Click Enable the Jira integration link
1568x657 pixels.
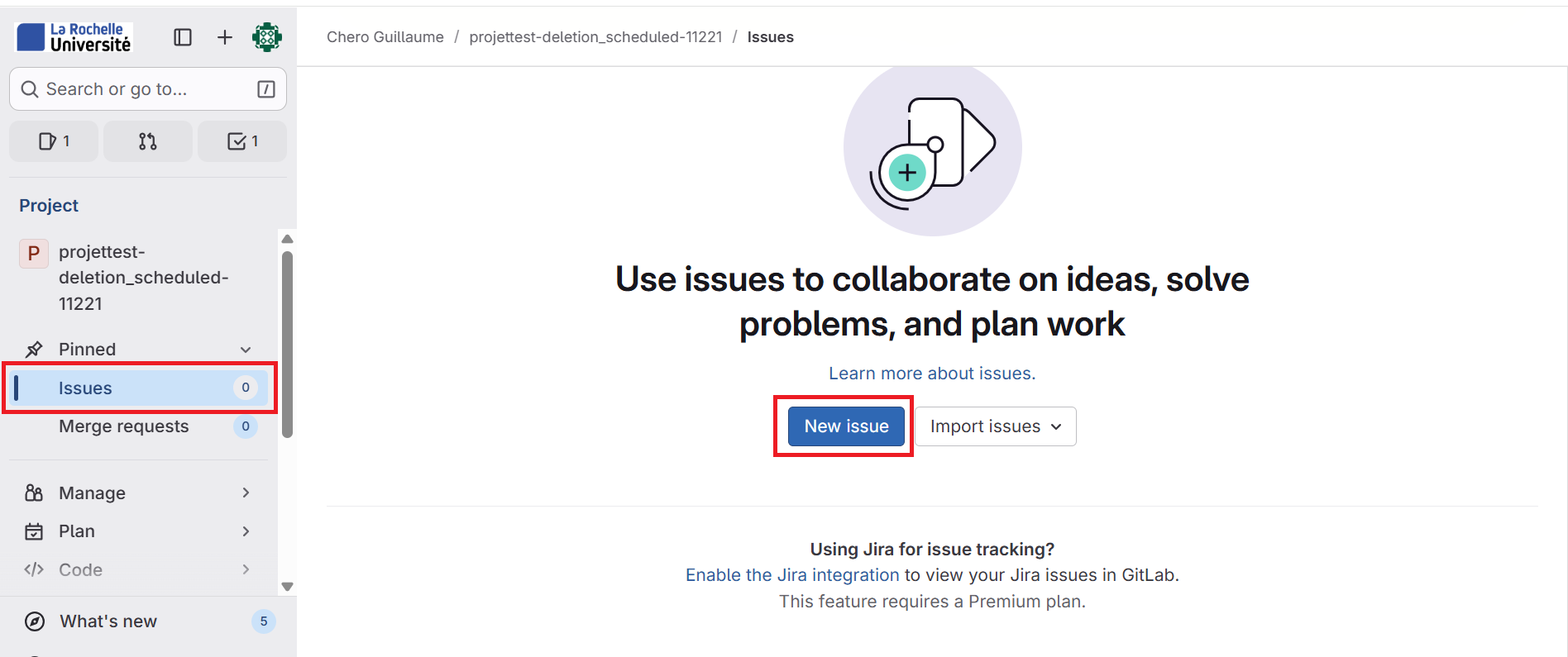tap(791, 575)
